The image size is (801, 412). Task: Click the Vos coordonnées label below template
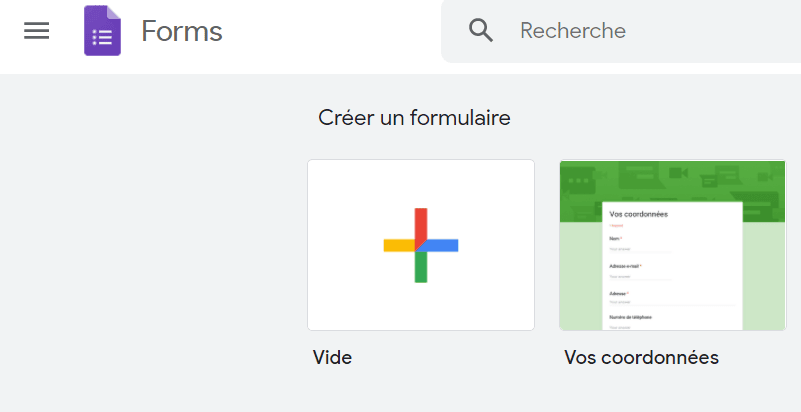coord(642,358)
